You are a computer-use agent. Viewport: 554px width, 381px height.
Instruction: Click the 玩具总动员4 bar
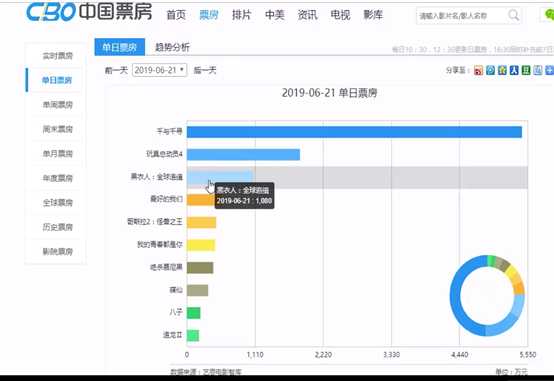(243, 154)
